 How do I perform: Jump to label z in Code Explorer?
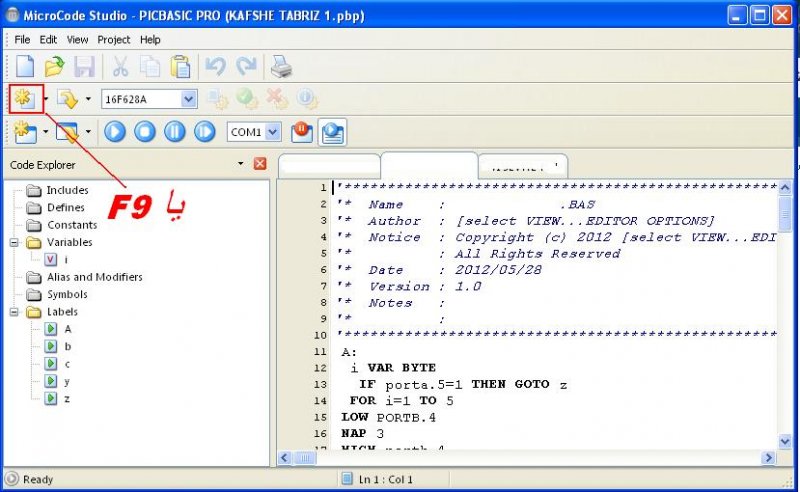[67, 399]
